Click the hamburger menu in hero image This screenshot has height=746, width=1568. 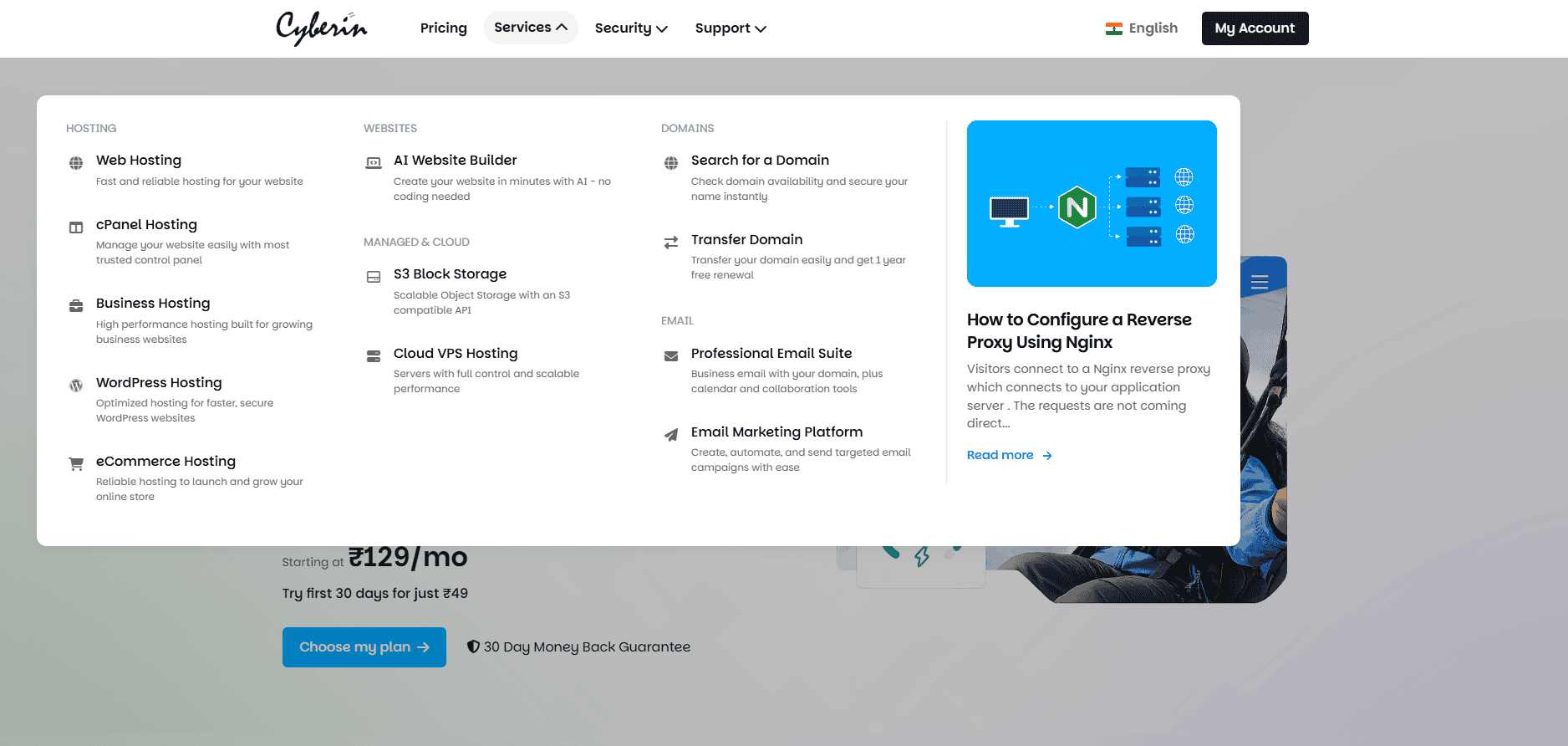coord(1260,283)
